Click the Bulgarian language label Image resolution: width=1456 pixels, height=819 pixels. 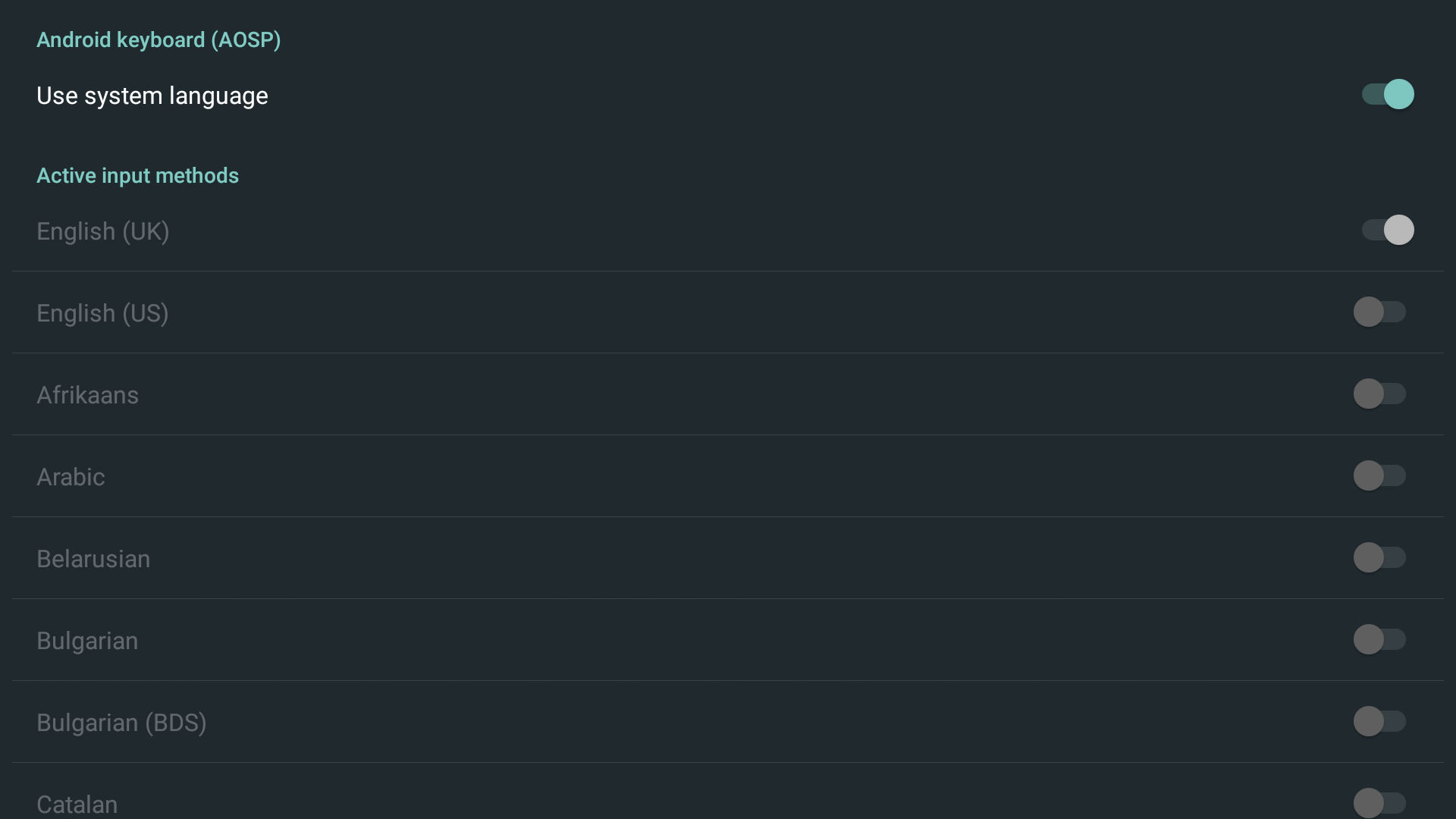point(87,641)
